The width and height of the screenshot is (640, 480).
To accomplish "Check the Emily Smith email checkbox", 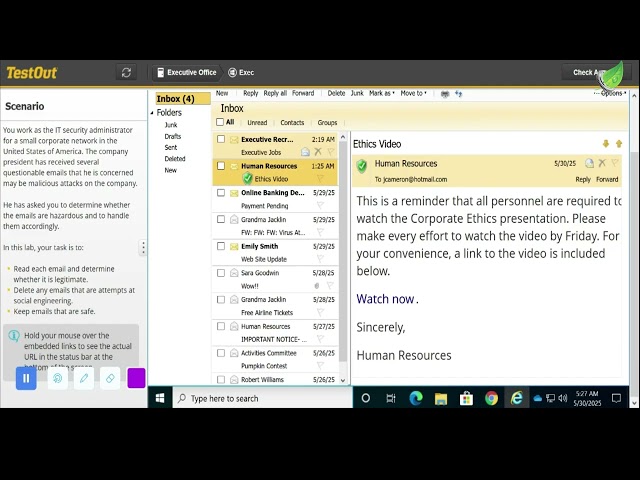I will point(221,246).
